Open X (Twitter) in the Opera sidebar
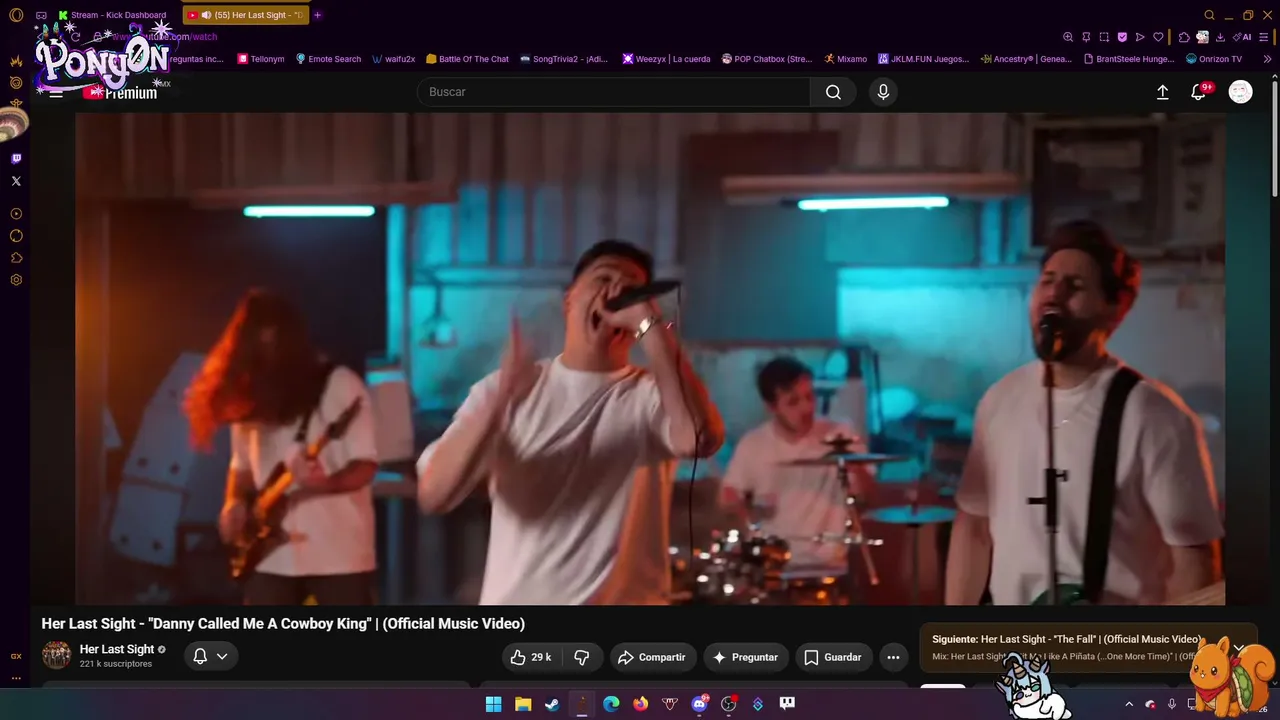Image resolution: width=1280 pixels, height=720 pixels. click(x=16, y=181)
